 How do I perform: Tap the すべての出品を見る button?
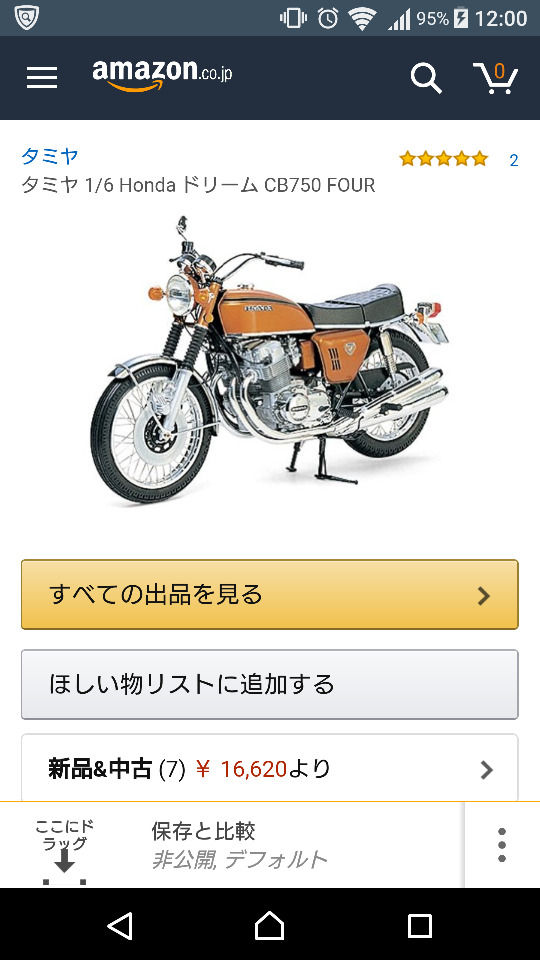coord(270,594)
